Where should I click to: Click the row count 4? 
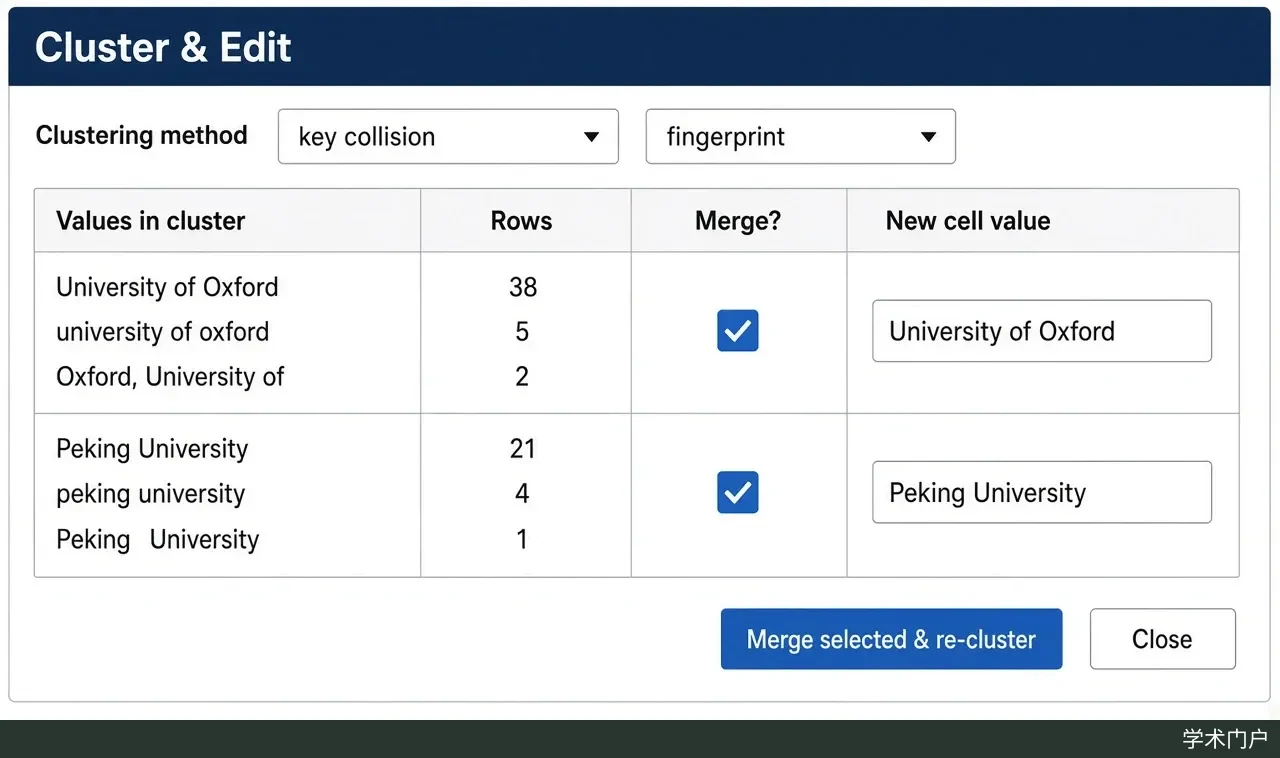(x=522, y=494)
